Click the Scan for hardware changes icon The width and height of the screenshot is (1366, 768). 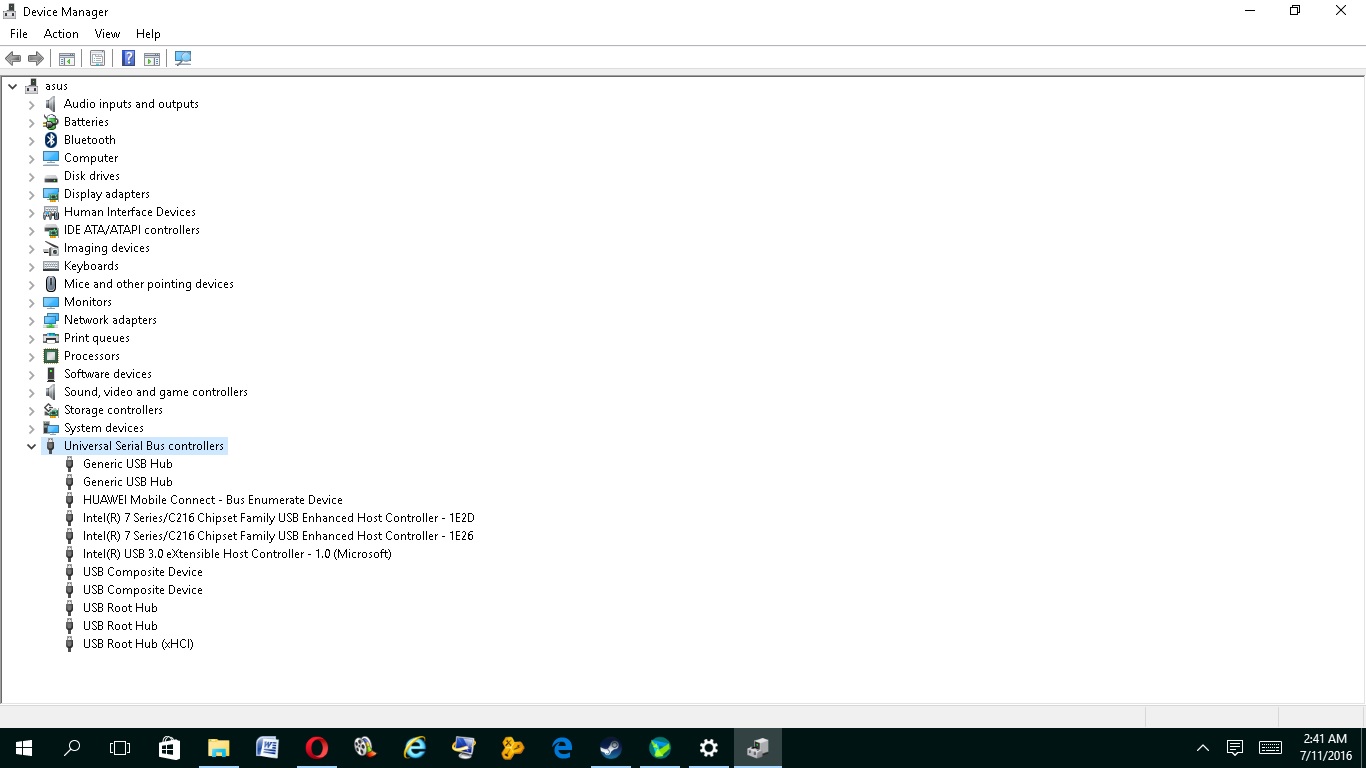click(x=183, y=59)
